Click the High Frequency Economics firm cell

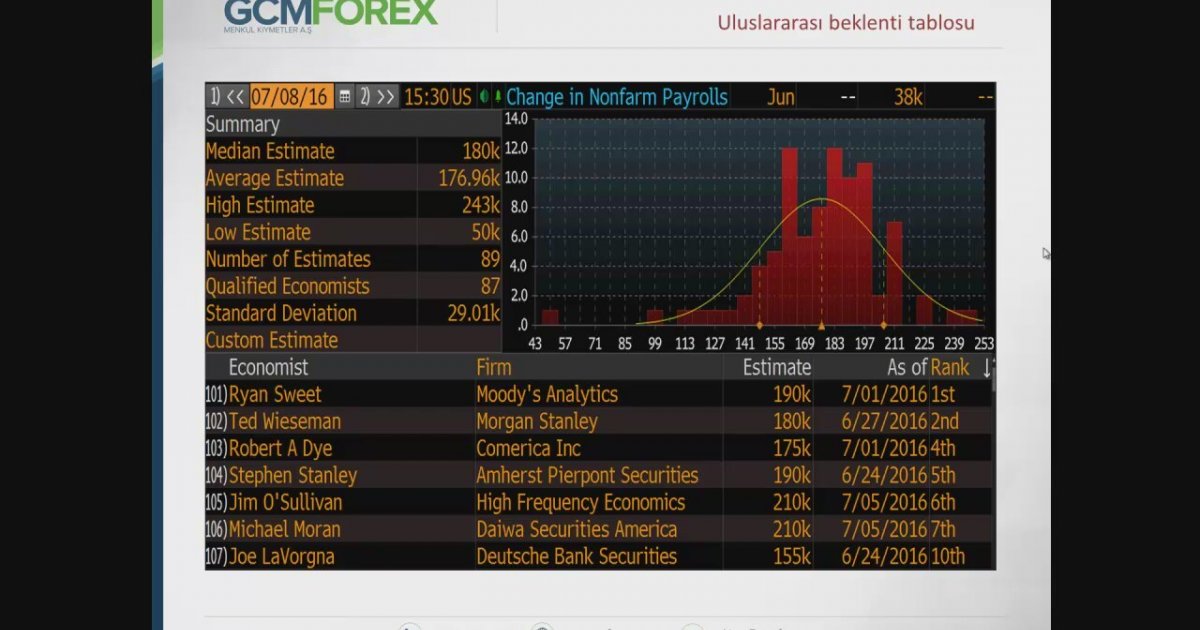click(581, 502)
